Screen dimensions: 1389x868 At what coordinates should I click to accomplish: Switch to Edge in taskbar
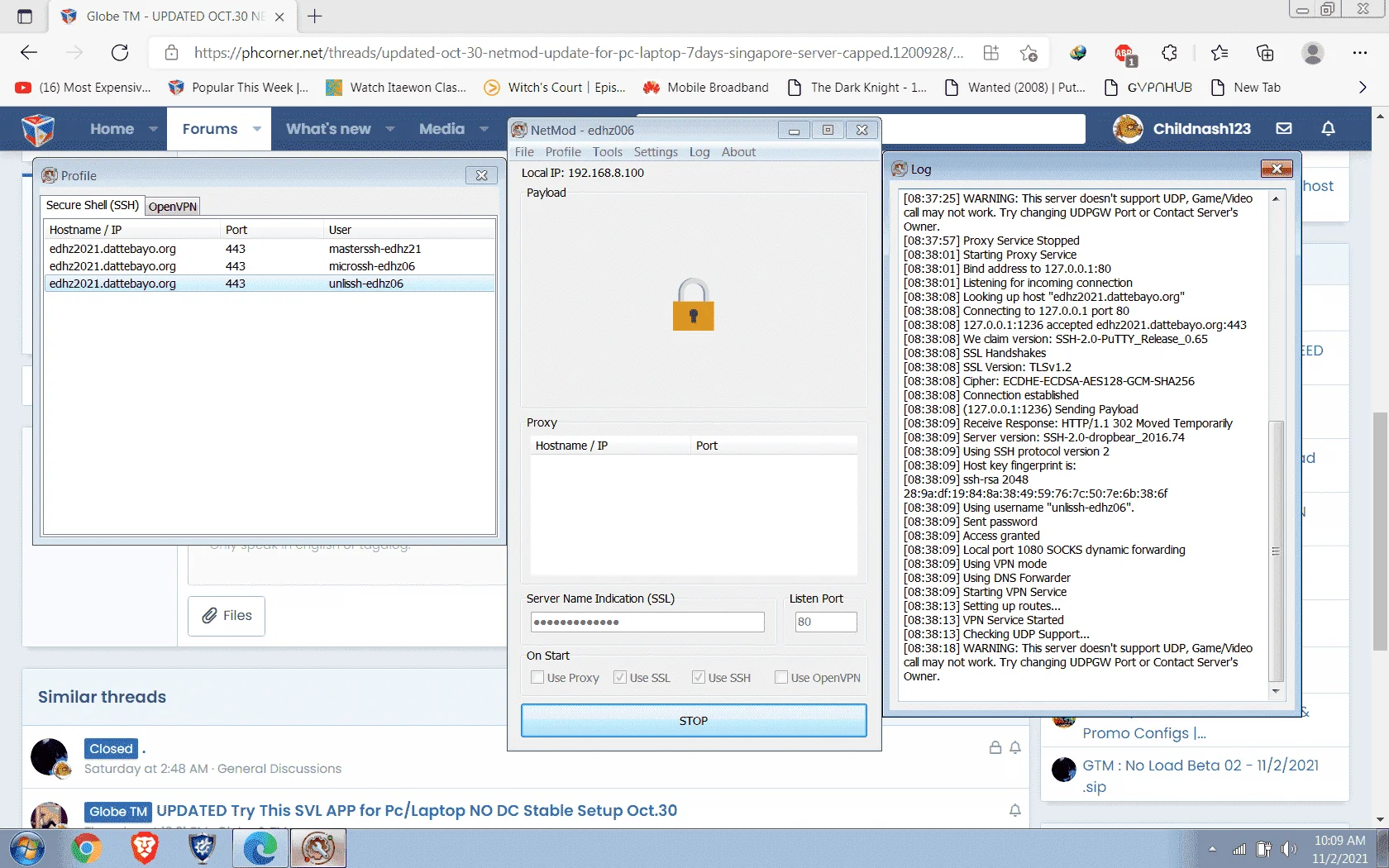[260, 849]
